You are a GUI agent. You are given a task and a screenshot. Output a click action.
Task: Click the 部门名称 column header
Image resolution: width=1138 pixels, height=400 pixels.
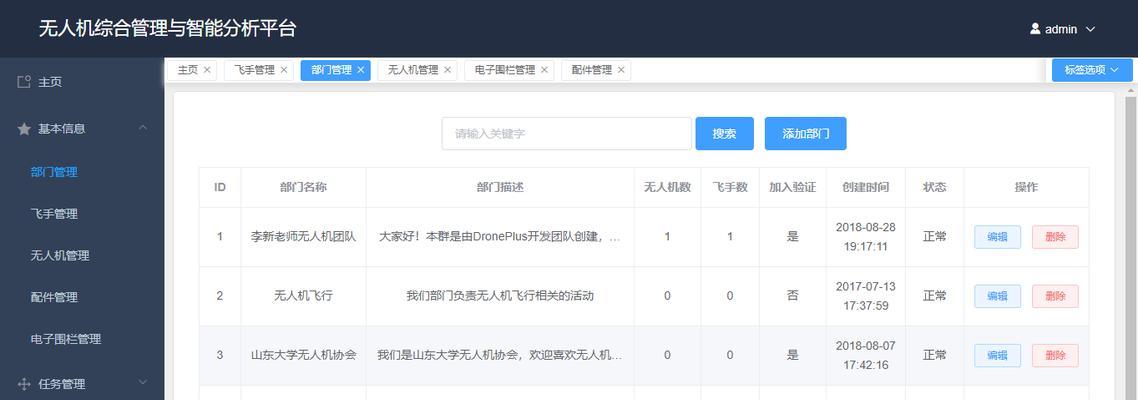(303, 187)
